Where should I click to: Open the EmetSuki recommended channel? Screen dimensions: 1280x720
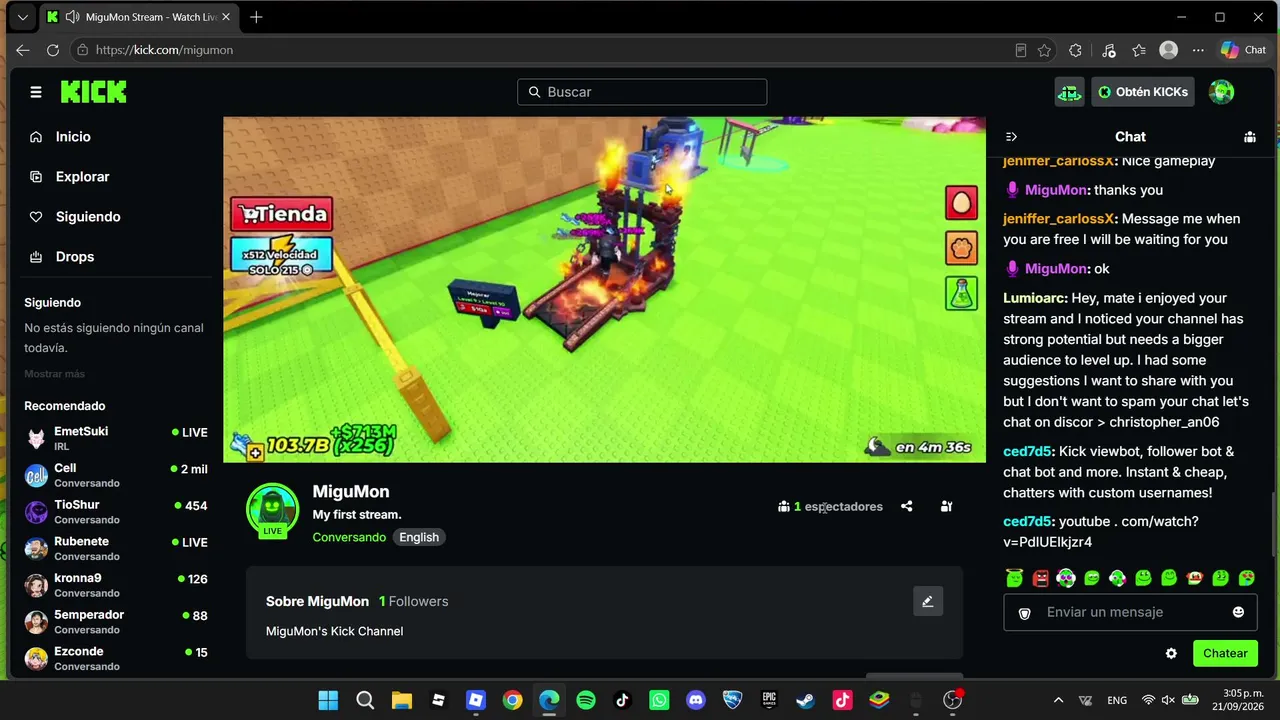click(x=116, y=438)
